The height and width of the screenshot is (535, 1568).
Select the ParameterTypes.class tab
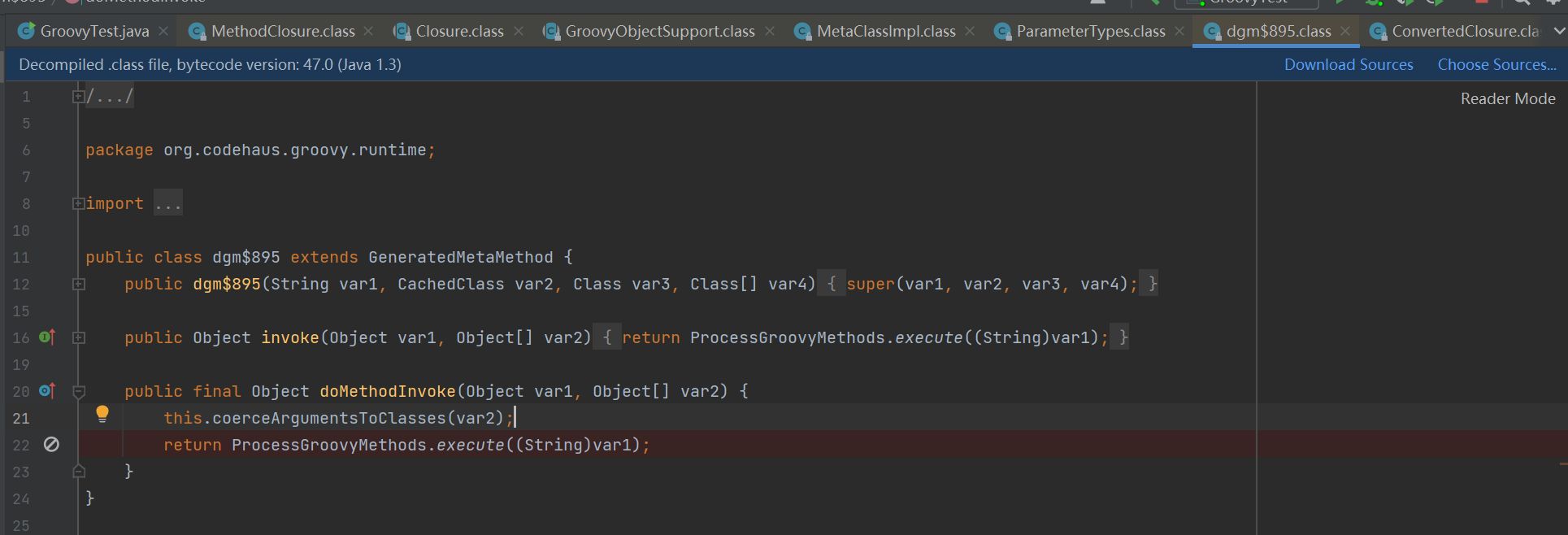point(1091,31)
